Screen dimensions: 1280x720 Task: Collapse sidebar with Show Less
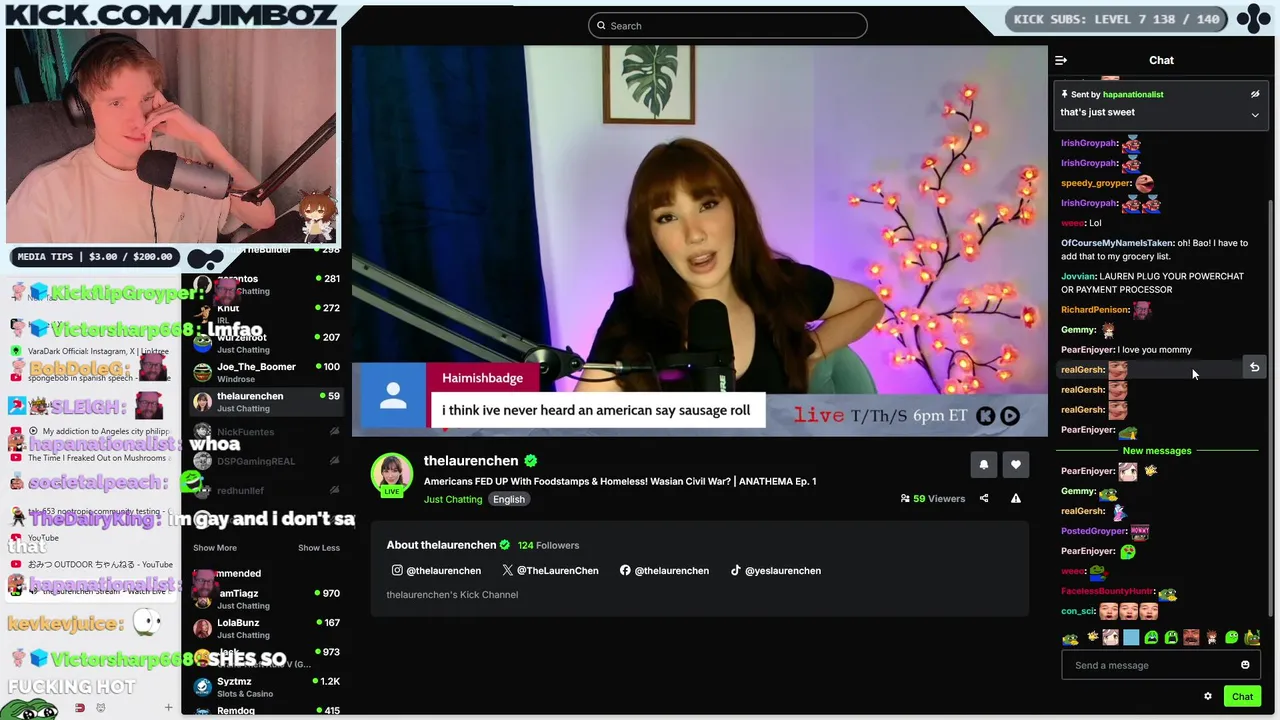pos(319,548)
